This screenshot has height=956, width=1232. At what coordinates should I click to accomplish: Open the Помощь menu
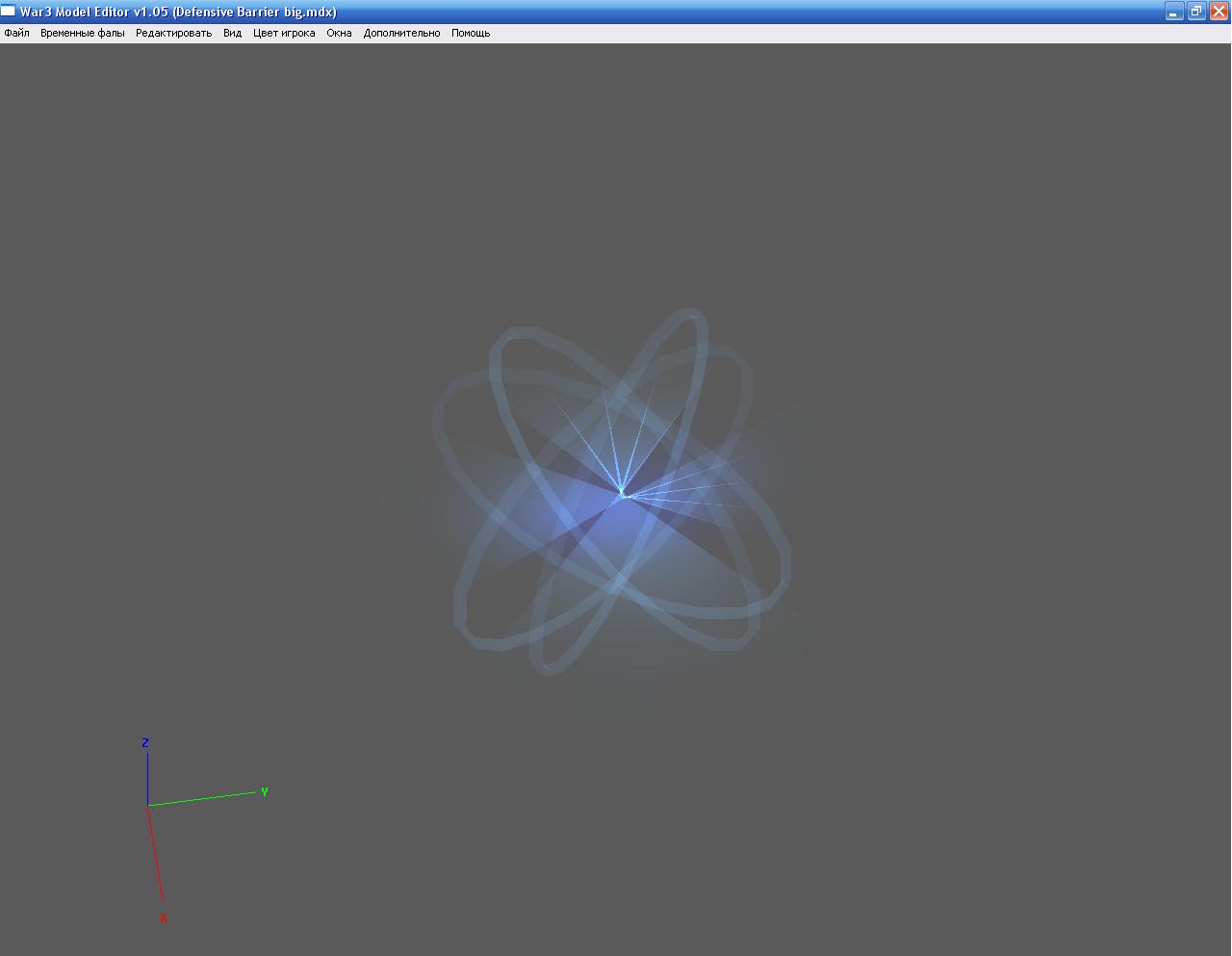coord(471,33)
